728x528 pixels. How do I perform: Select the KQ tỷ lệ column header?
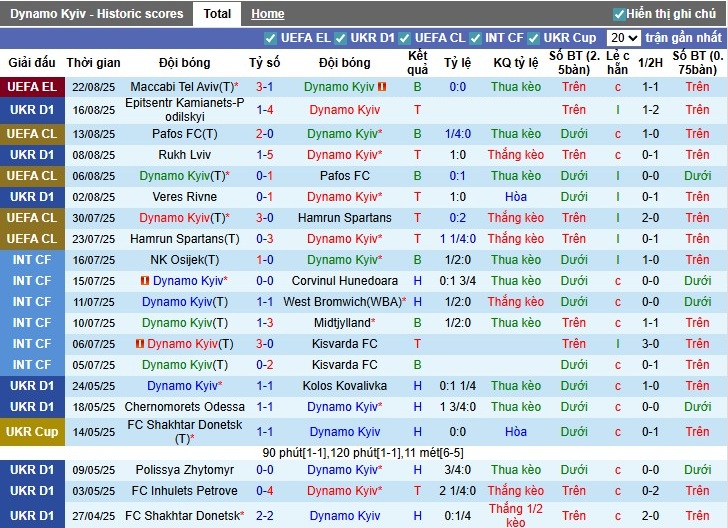point(515,63)
